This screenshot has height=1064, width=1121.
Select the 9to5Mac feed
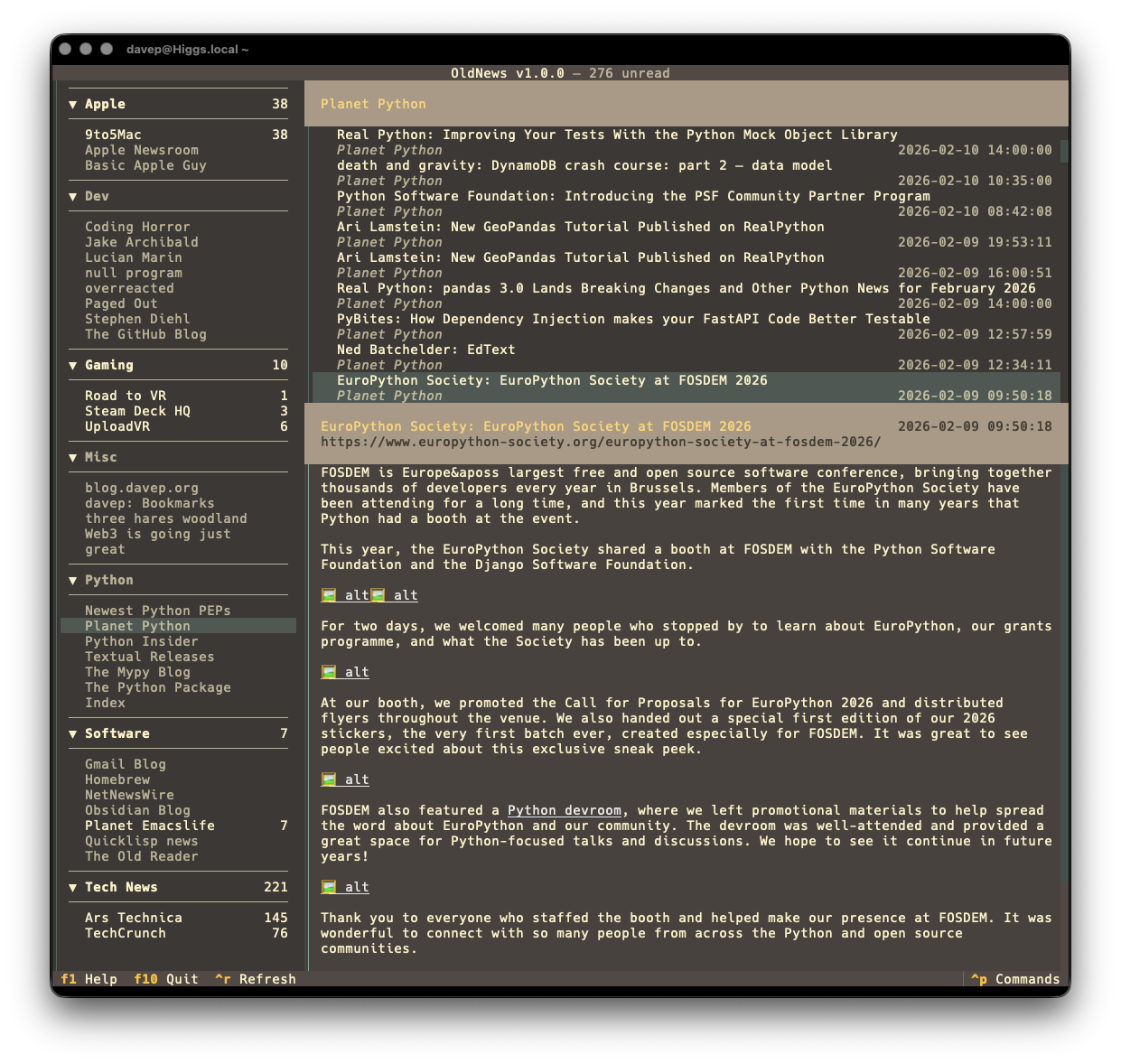point(113,135)
